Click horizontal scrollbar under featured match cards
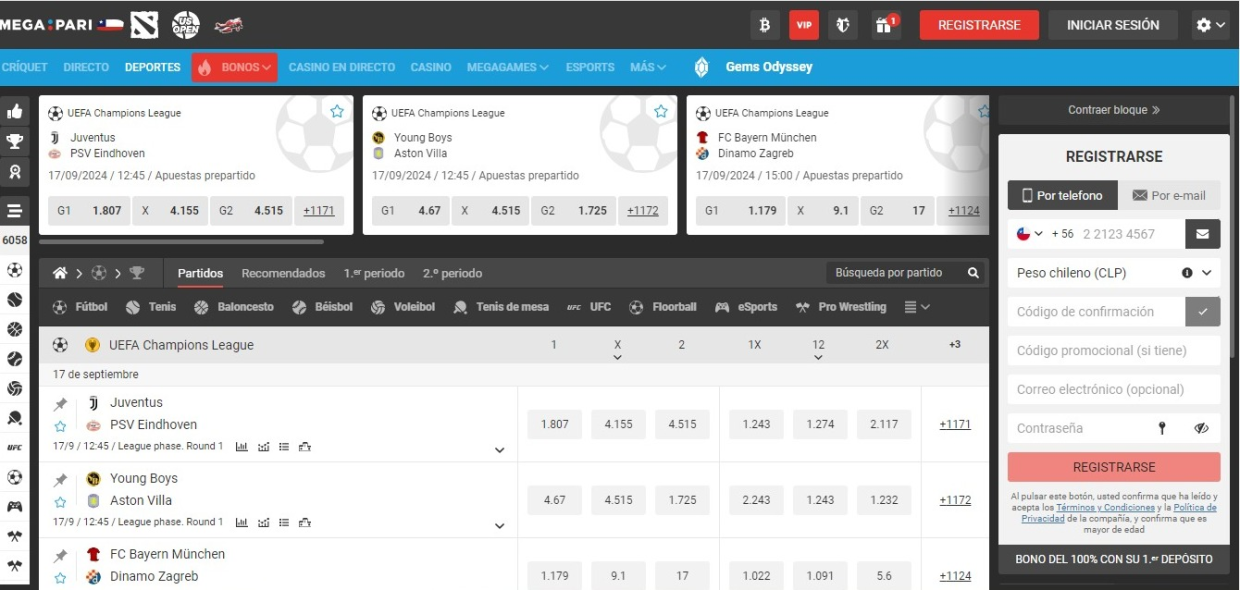The image size is (1240, 590). [x=181, y=241]
